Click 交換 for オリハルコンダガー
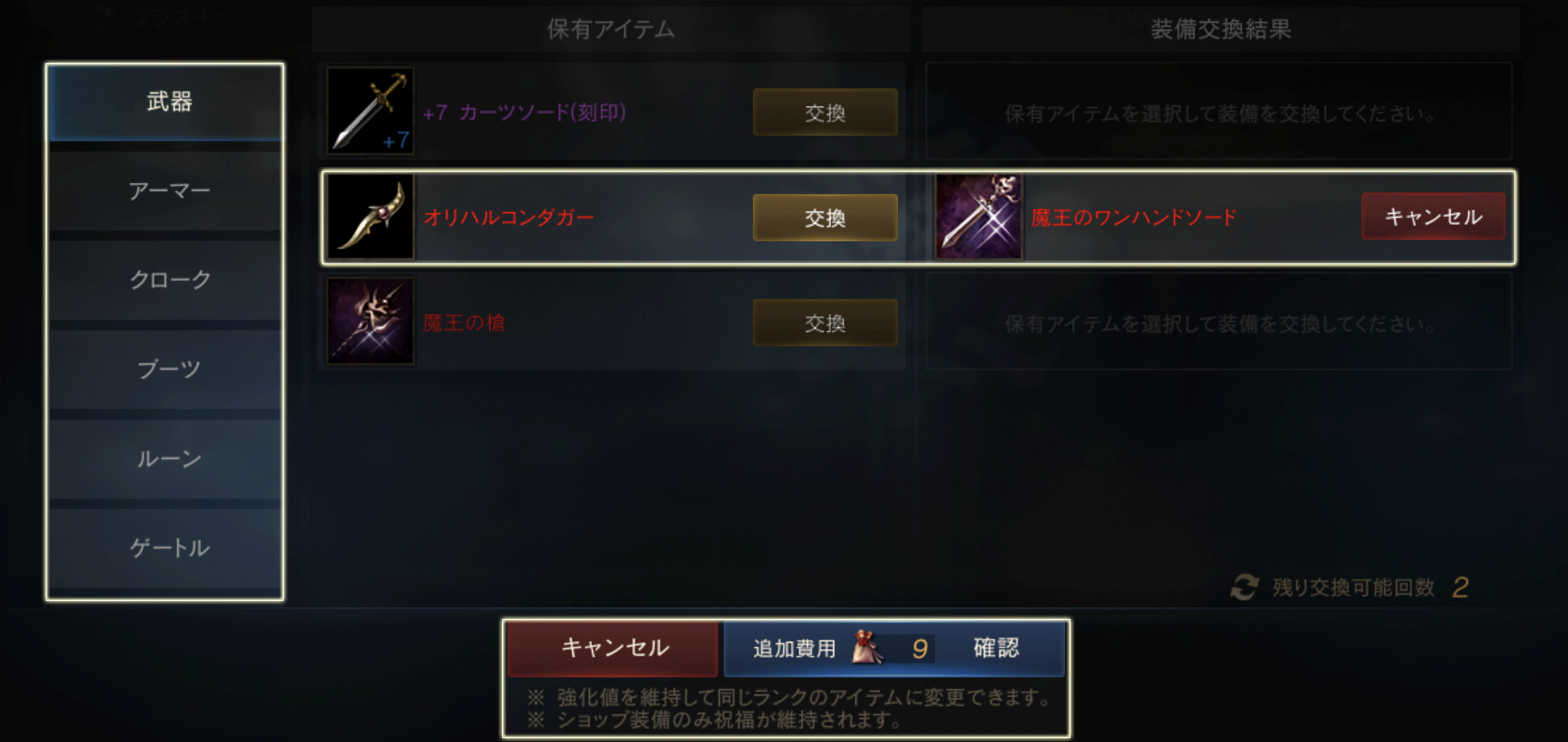Image resolution: width=1568 pixels, height=742 pixels. click(x=825, y=218)
